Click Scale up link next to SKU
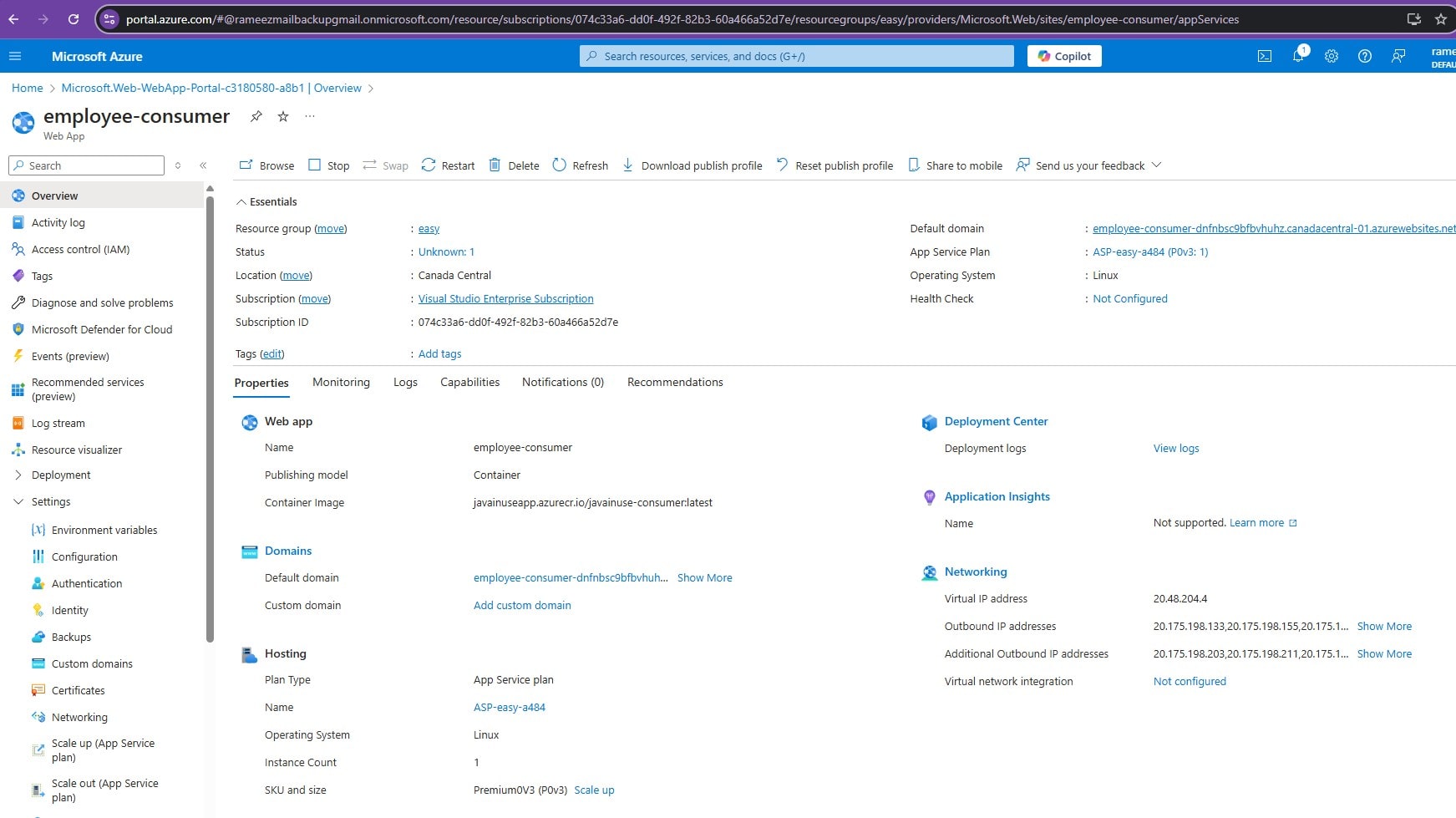Screen dimensions: 1456x818 (594, 790)
